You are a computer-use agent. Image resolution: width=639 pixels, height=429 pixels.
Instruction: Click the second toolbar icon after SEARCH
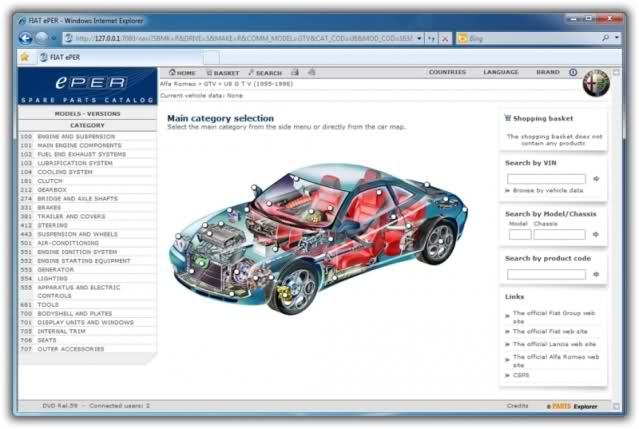coord(311,72)
